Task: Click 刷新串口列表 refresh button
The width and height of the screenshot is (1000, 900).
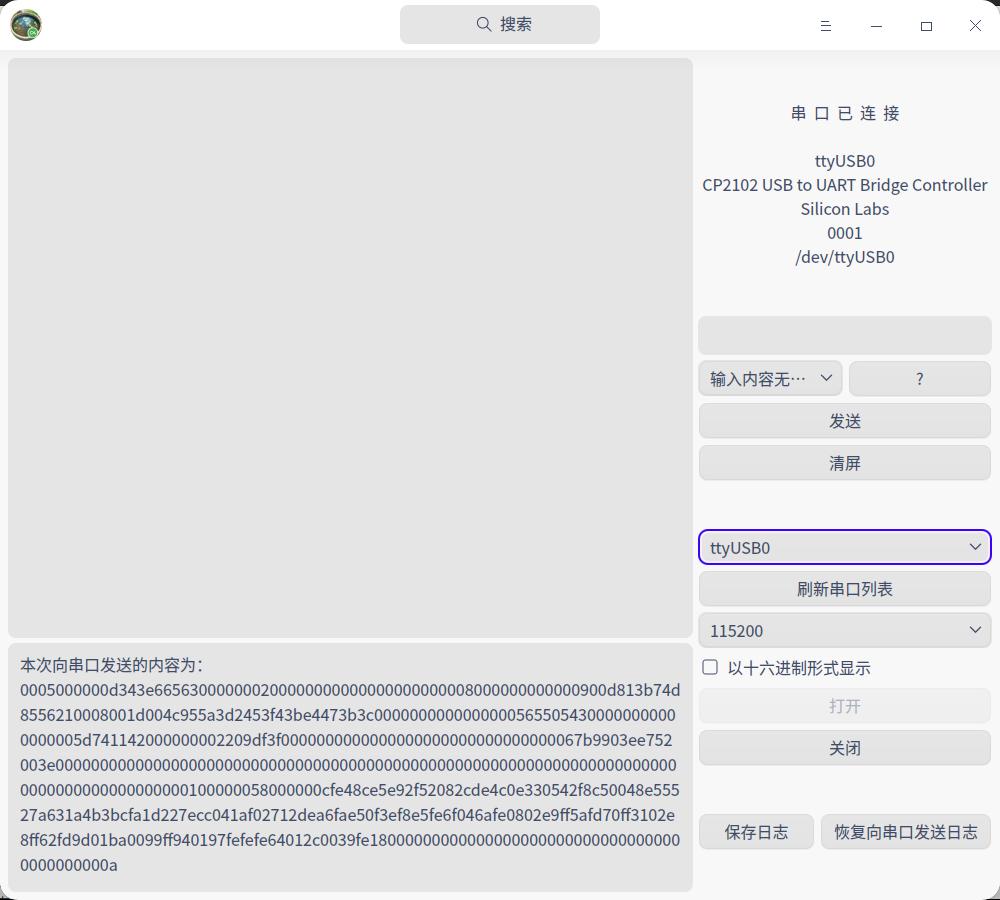Action: point(844,589)
